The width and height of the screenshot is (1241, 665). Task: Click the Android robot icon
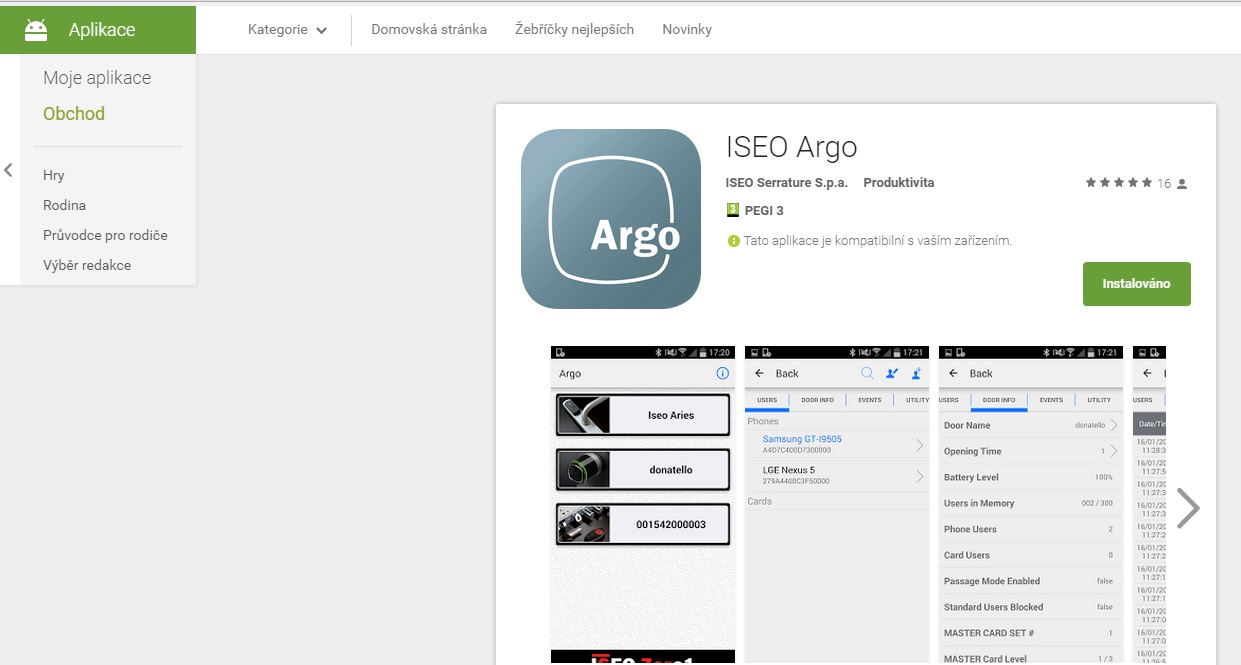(36, 30)
